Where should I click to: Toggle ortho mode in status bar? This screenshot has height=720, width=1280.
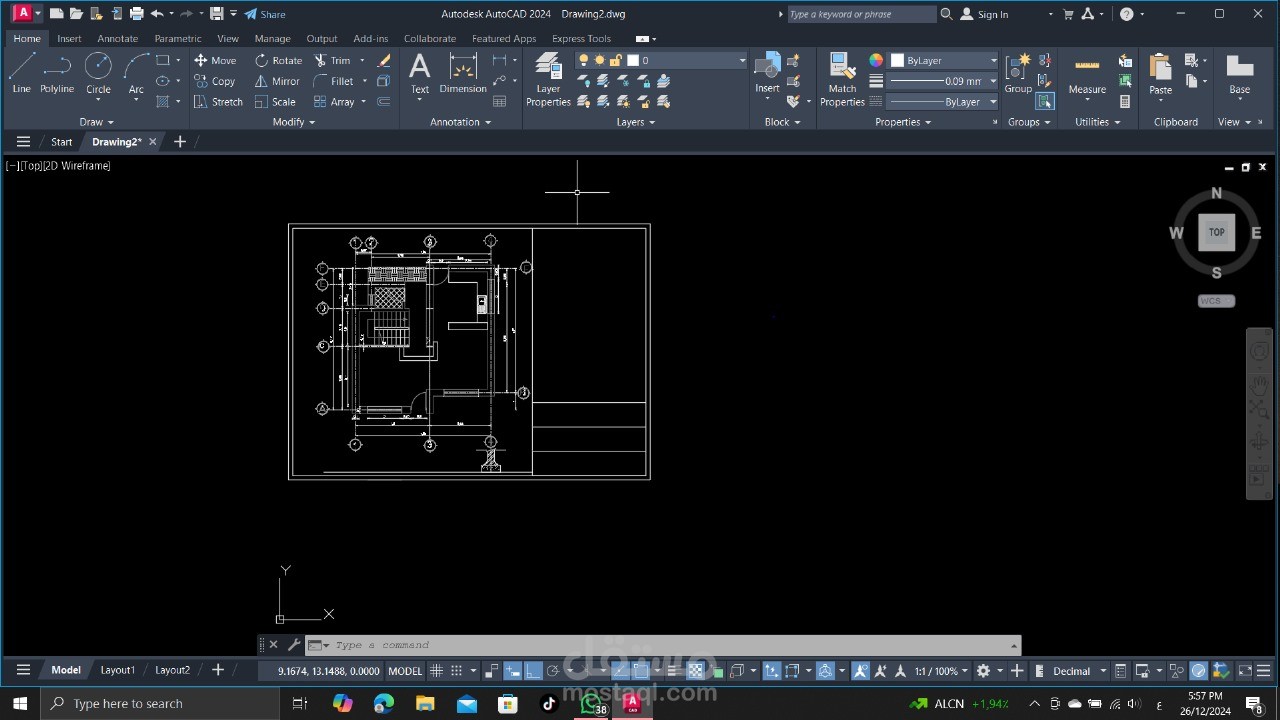[x=533, y=671]
